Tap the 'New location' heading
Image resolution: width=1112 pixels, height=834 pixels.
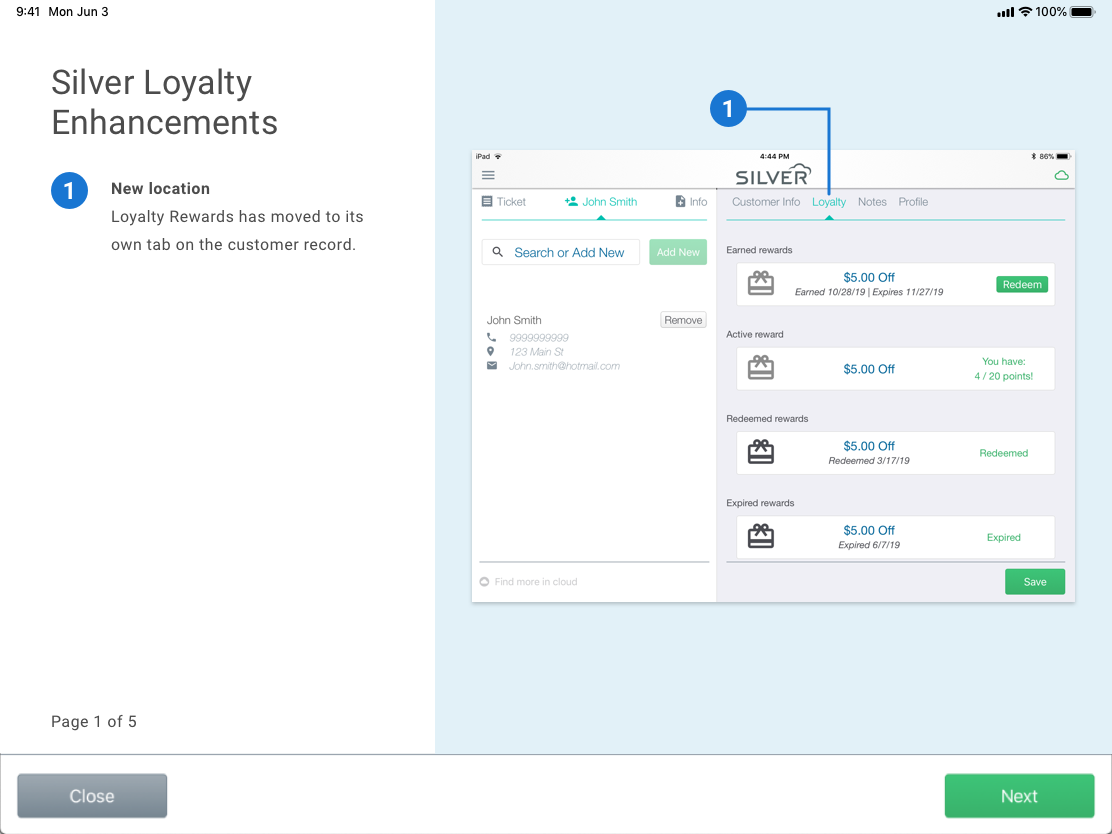(160, 189)
